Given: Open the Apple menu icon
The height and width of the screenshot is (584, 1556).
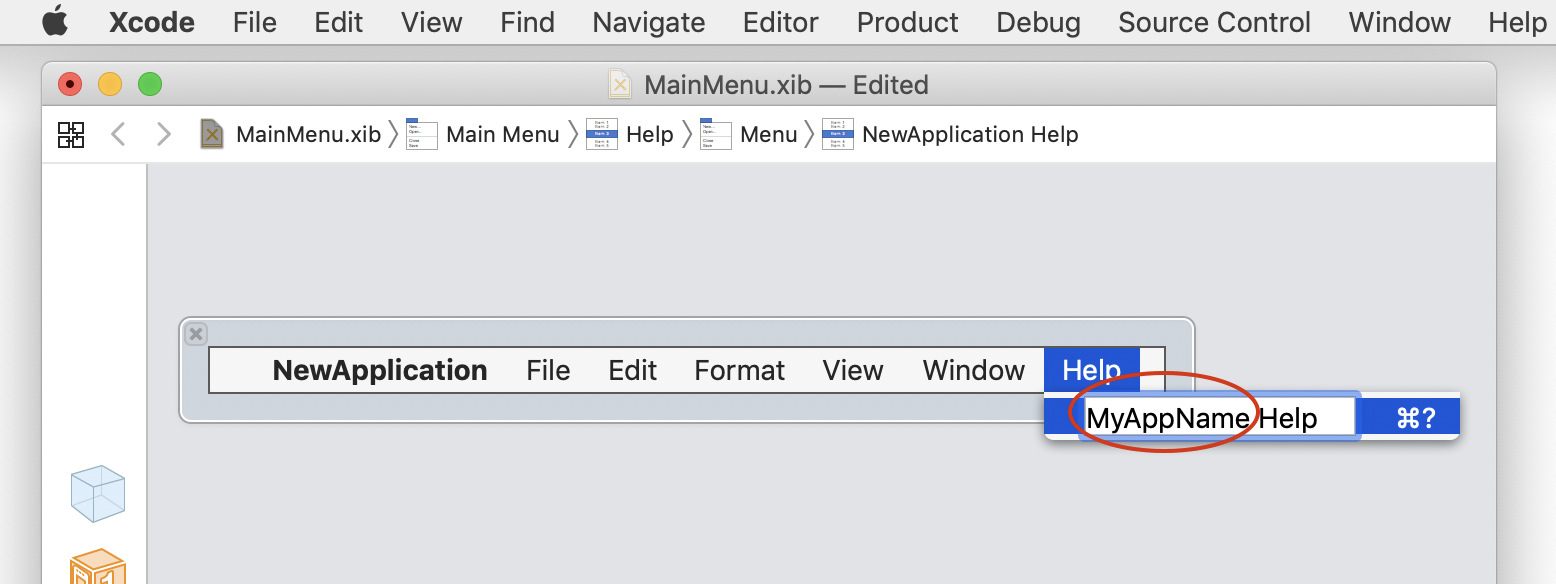Looking at the screenshot, I should pyautogui.click(x=54, y=22).
